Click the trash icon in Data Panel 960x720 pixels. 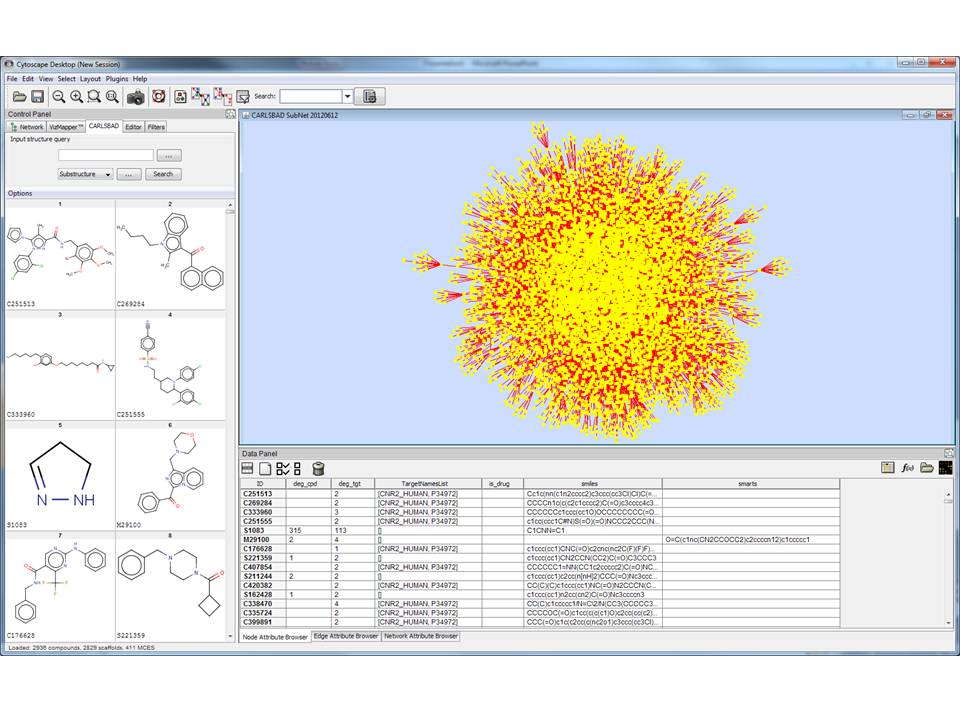coord(318,468)
